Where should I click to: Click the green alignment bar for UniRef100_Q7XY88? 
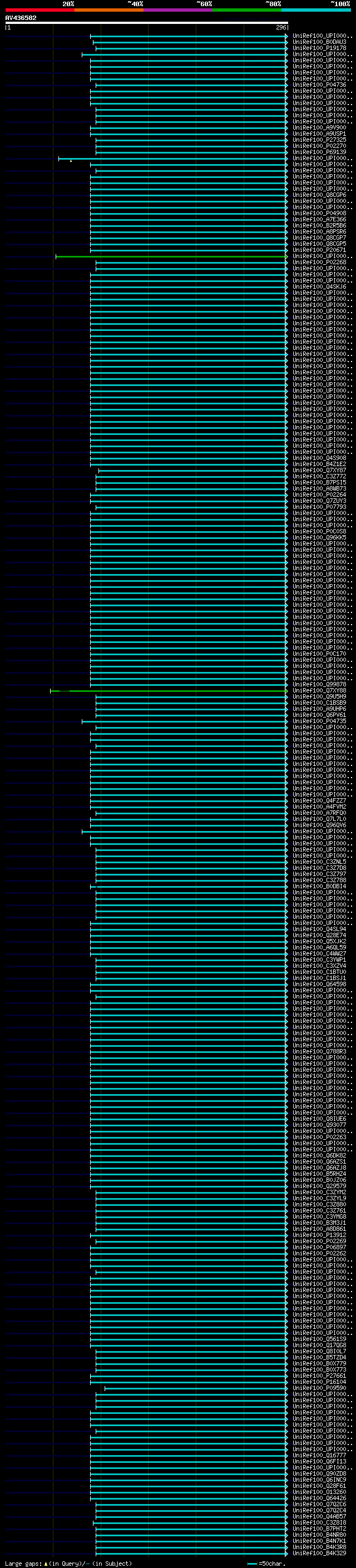pyautogui.click(x=168, y=691)
